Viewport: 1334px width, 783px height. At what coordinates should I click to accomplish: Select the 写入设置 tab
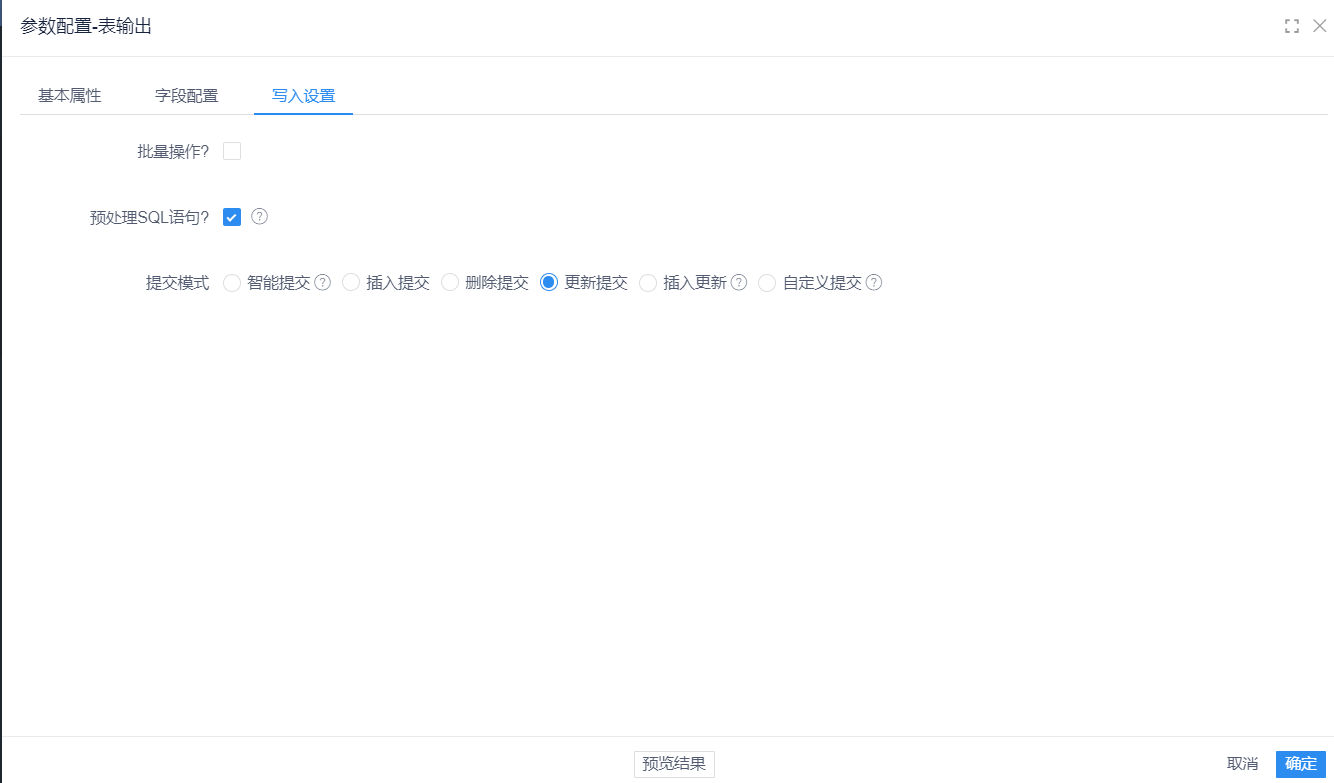tap(304, 96)
